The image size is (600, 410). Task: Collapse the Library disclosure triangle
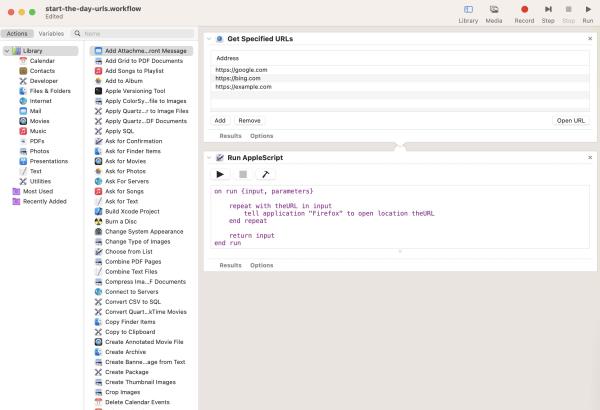pos(5,50)
